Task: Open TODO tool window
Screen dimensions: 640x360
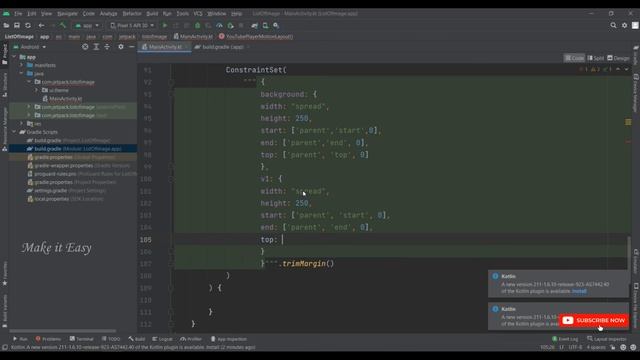Action: tap(111, 339)
